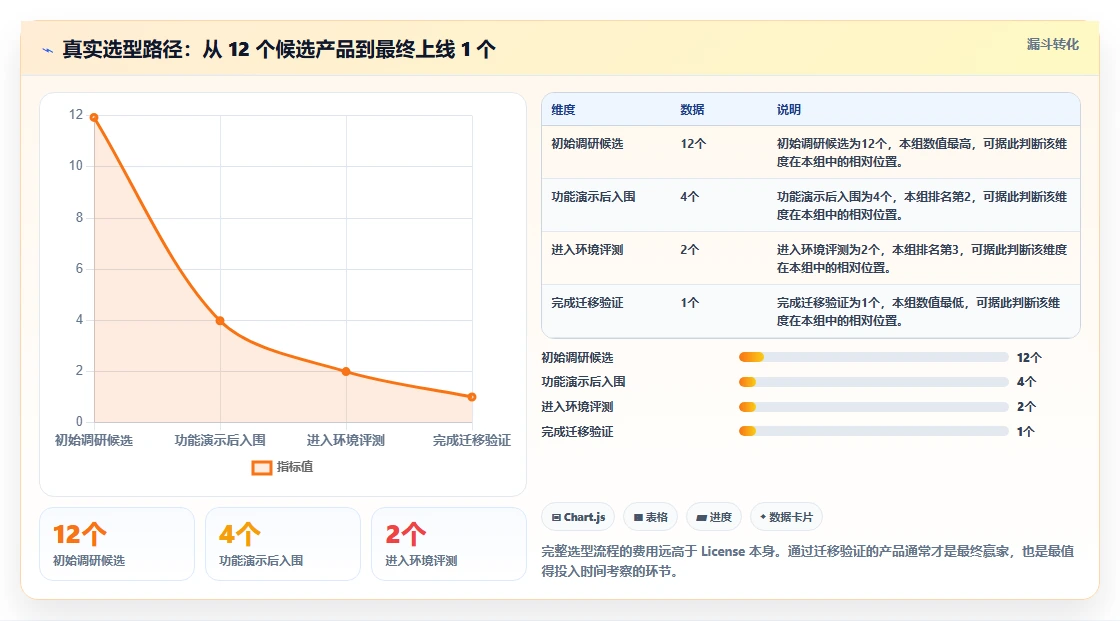Click description starting 初始调研候选为12个
Screen dimensions: 1120x621
[x=921, y=152]
